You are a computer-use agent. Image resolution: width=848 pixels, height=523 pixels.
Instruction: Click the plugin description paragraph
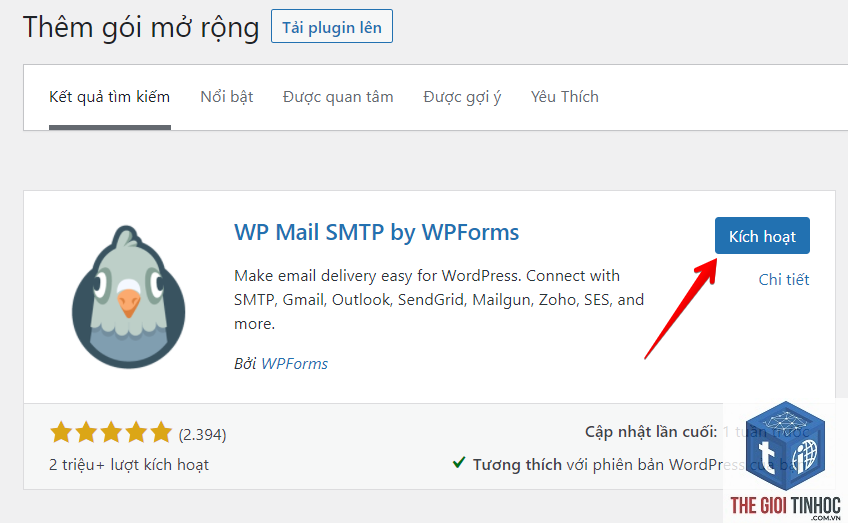click(x=439, y=300)
